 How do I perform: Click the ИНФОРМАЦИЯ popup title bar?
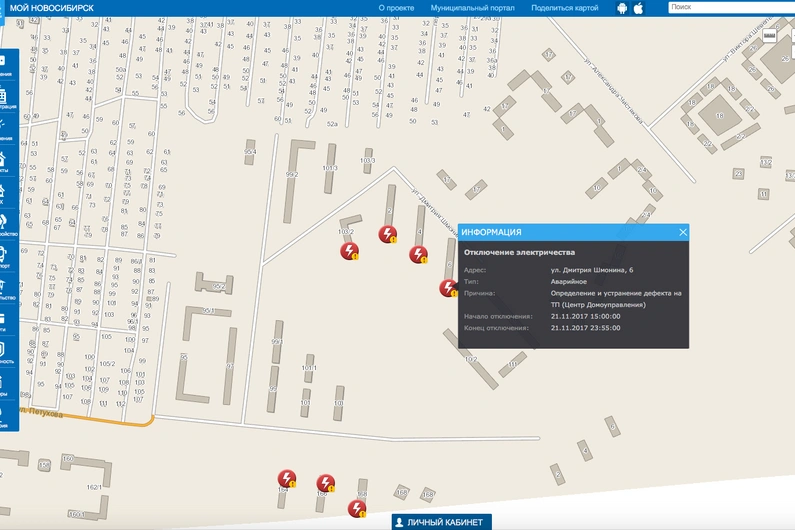tap(560, 232)
